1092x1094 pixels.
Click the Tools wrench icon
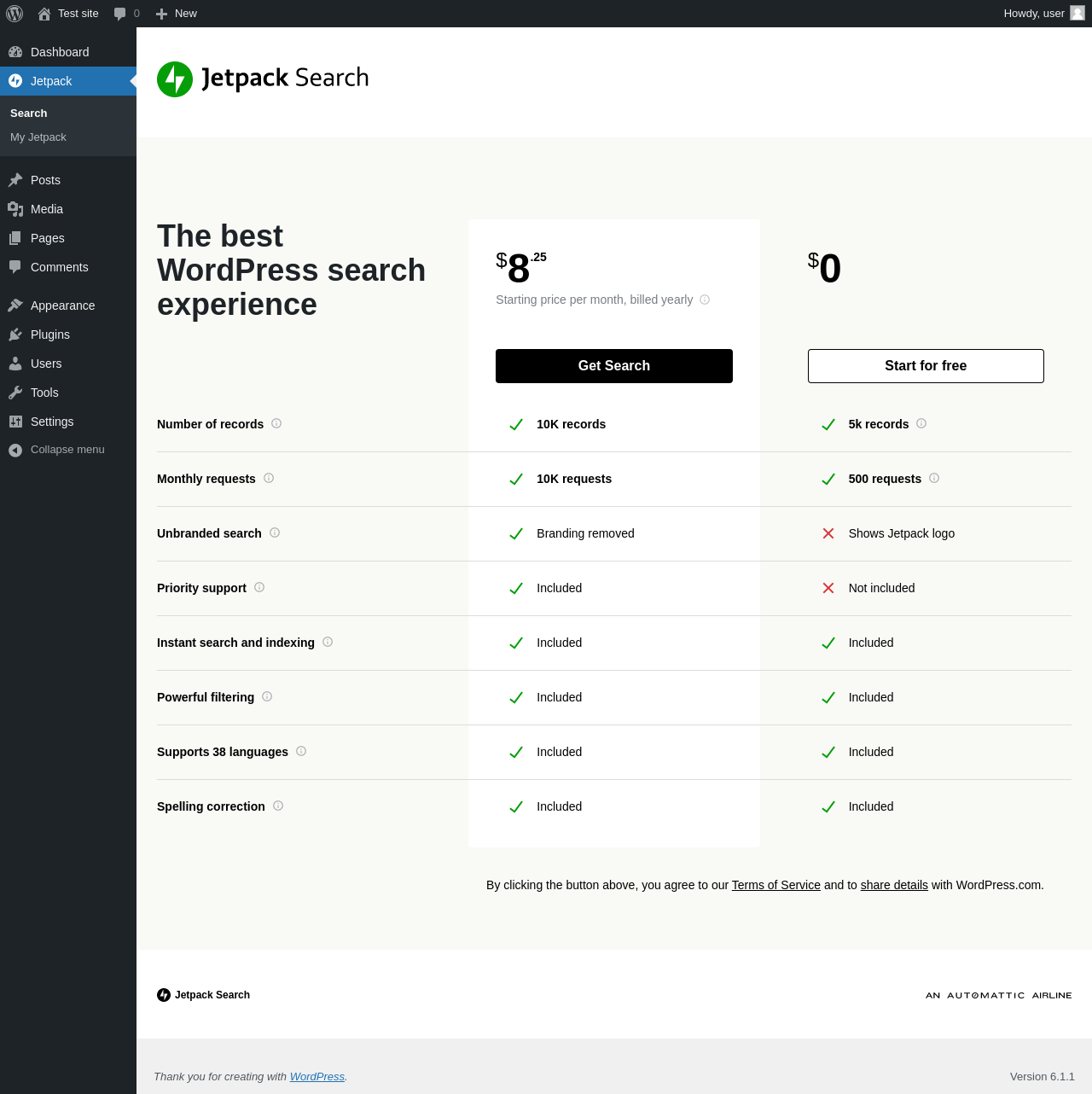(x=15, y=393)
